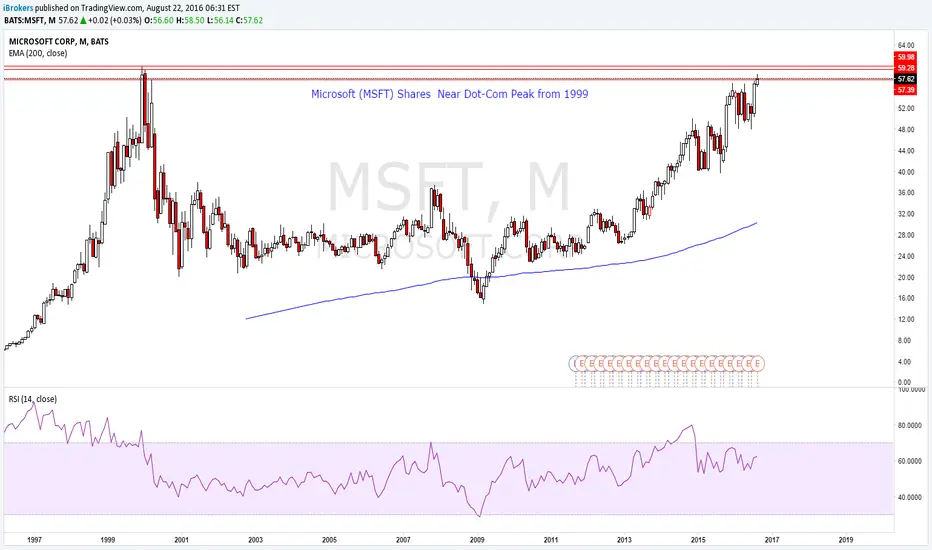Click the red 57.39 price label
Screen dimensions: 932x550
coord(905,90)
